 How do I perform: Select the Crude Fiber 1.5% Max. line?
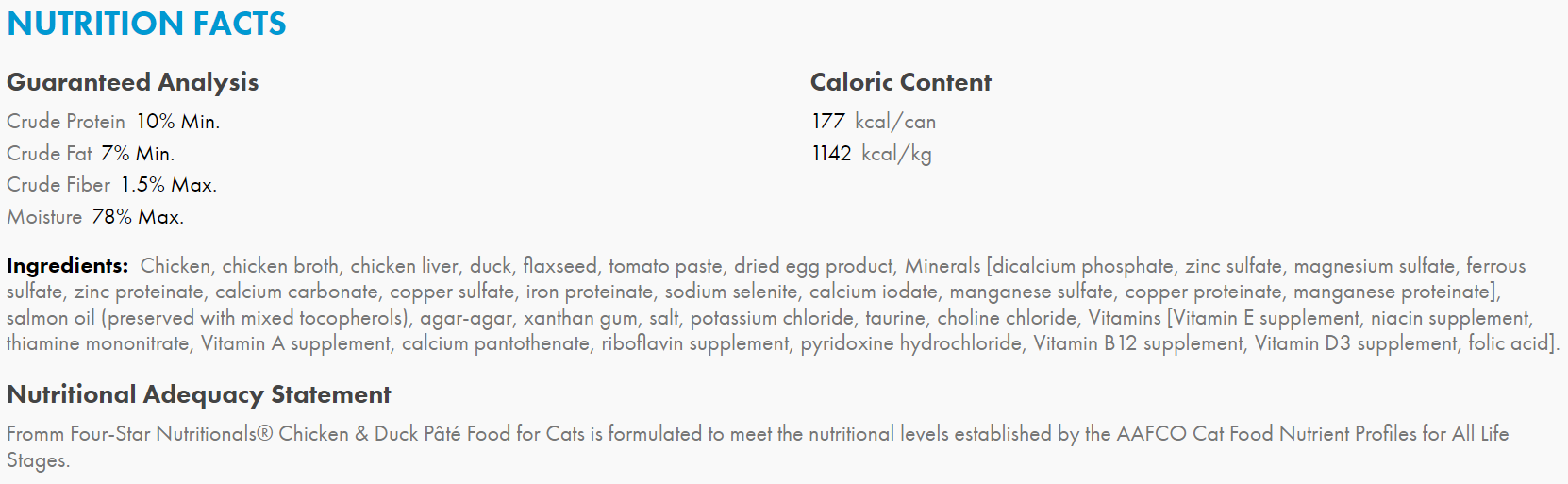pos(111,185)
